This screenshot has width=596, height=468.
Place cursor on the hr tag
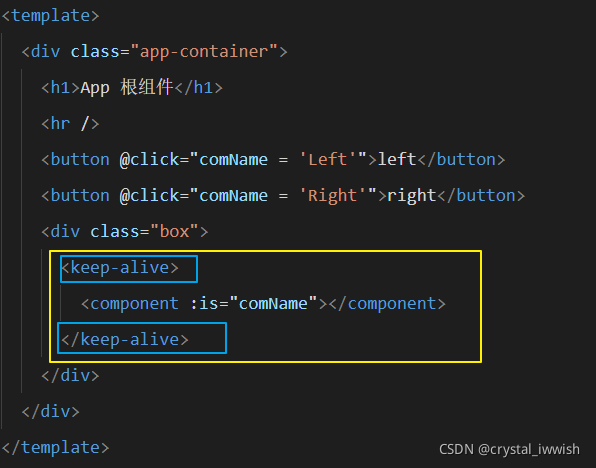click(x=70, y=124)
